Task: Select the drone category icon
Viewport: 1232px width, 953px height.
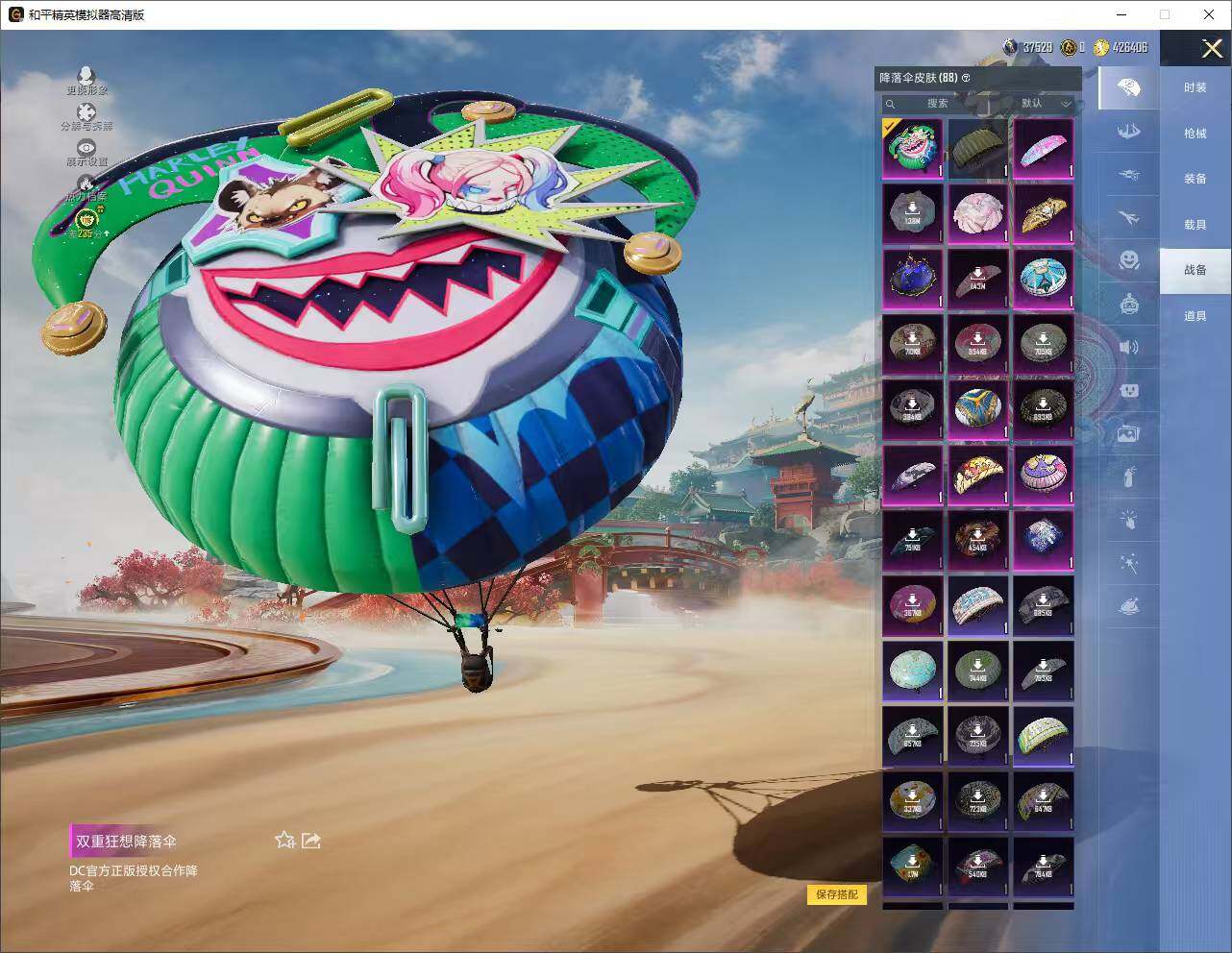Action: (1129, 175)
